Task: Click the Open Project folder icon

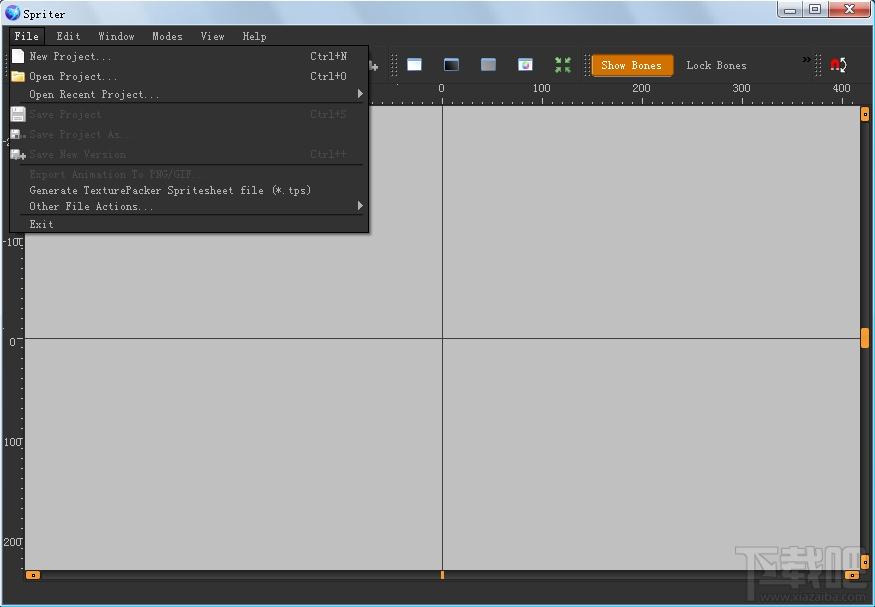Action: [x=18, y=76]
